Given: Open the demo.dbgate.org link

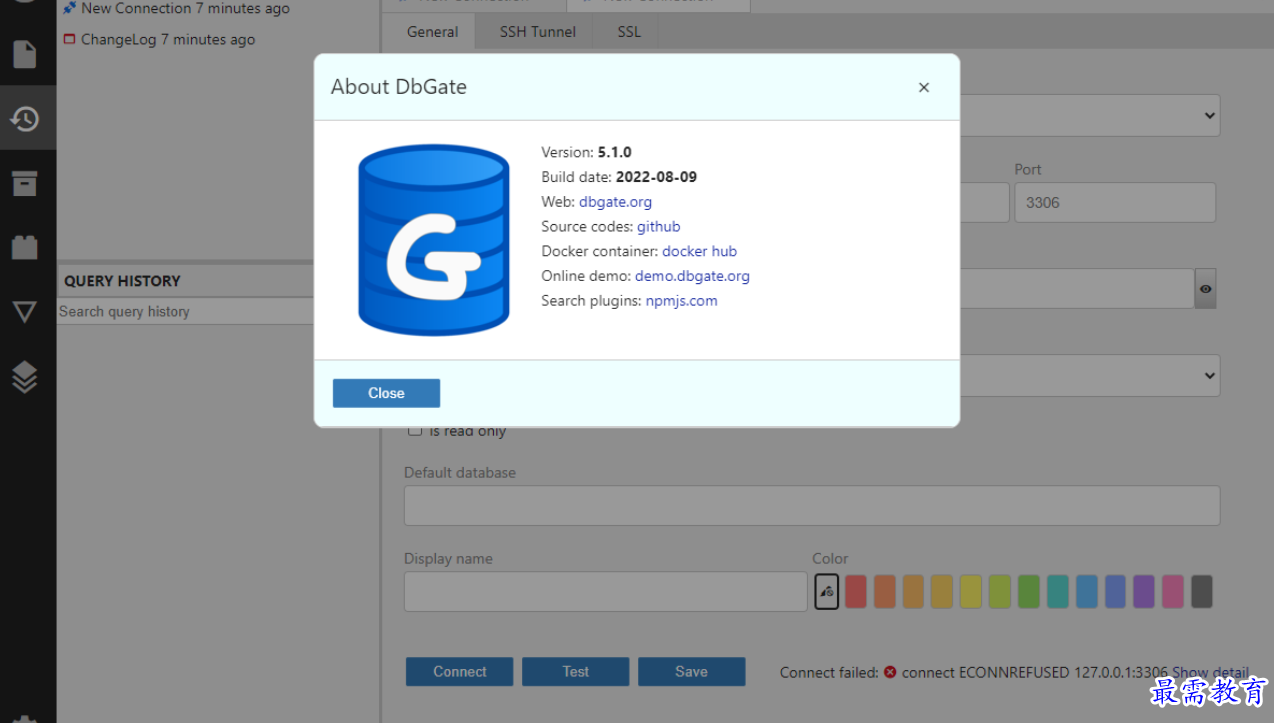Looking at the screenshot, I should 692,276.
